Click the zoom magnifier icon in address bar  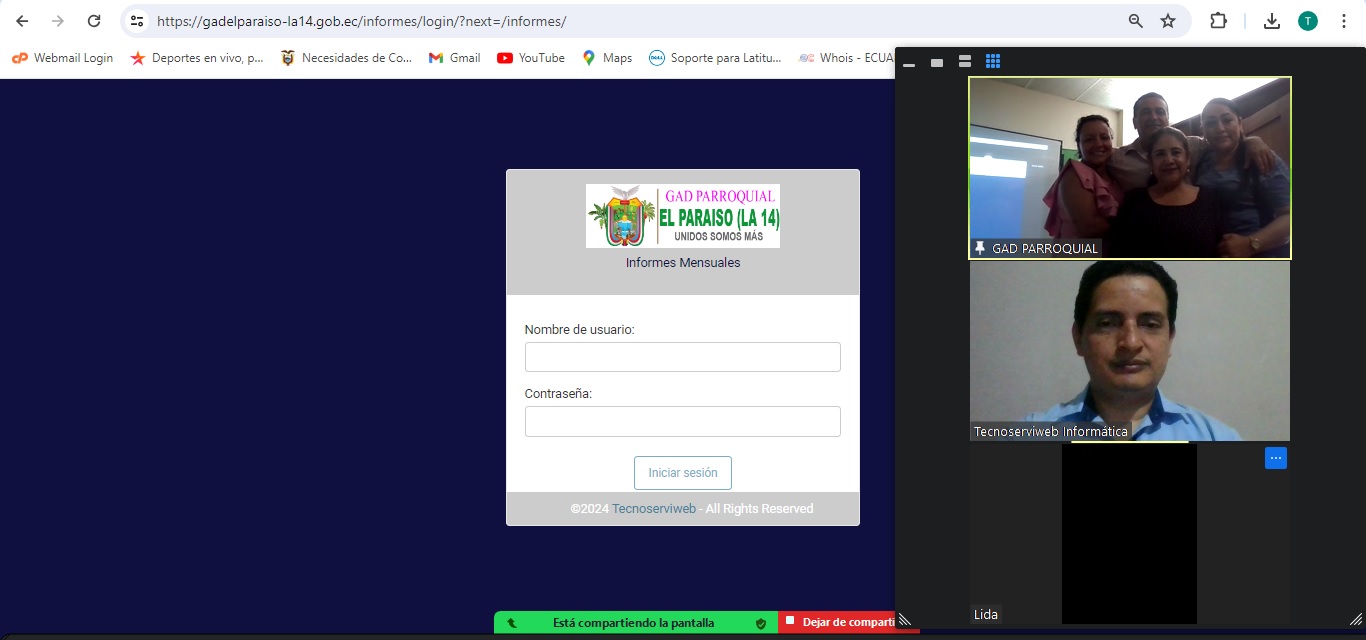tap(1135, 21)
